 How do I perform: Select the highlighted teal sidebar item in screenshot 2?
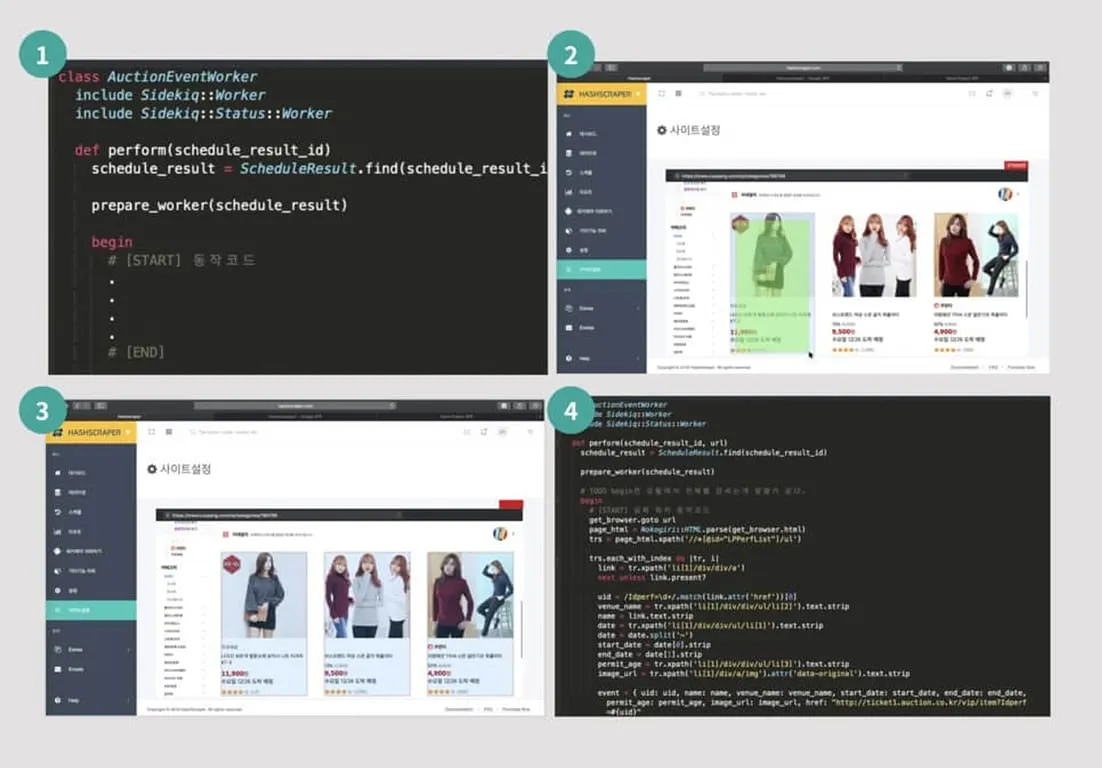tap(601, 270)
